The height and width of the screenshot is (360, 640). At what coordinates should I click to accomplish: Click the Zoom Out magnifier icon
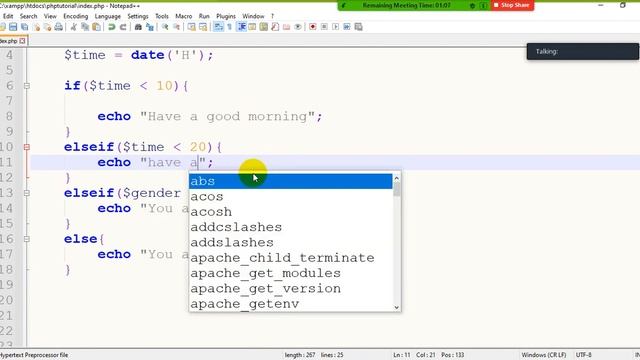(x=176, y=27)
